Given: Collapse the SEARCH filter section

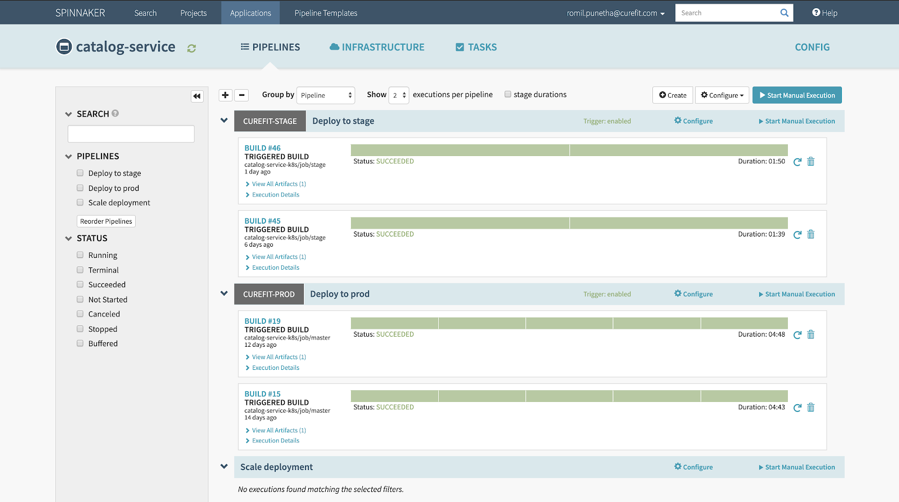Looking at the screenshot, I should [69, 114].
